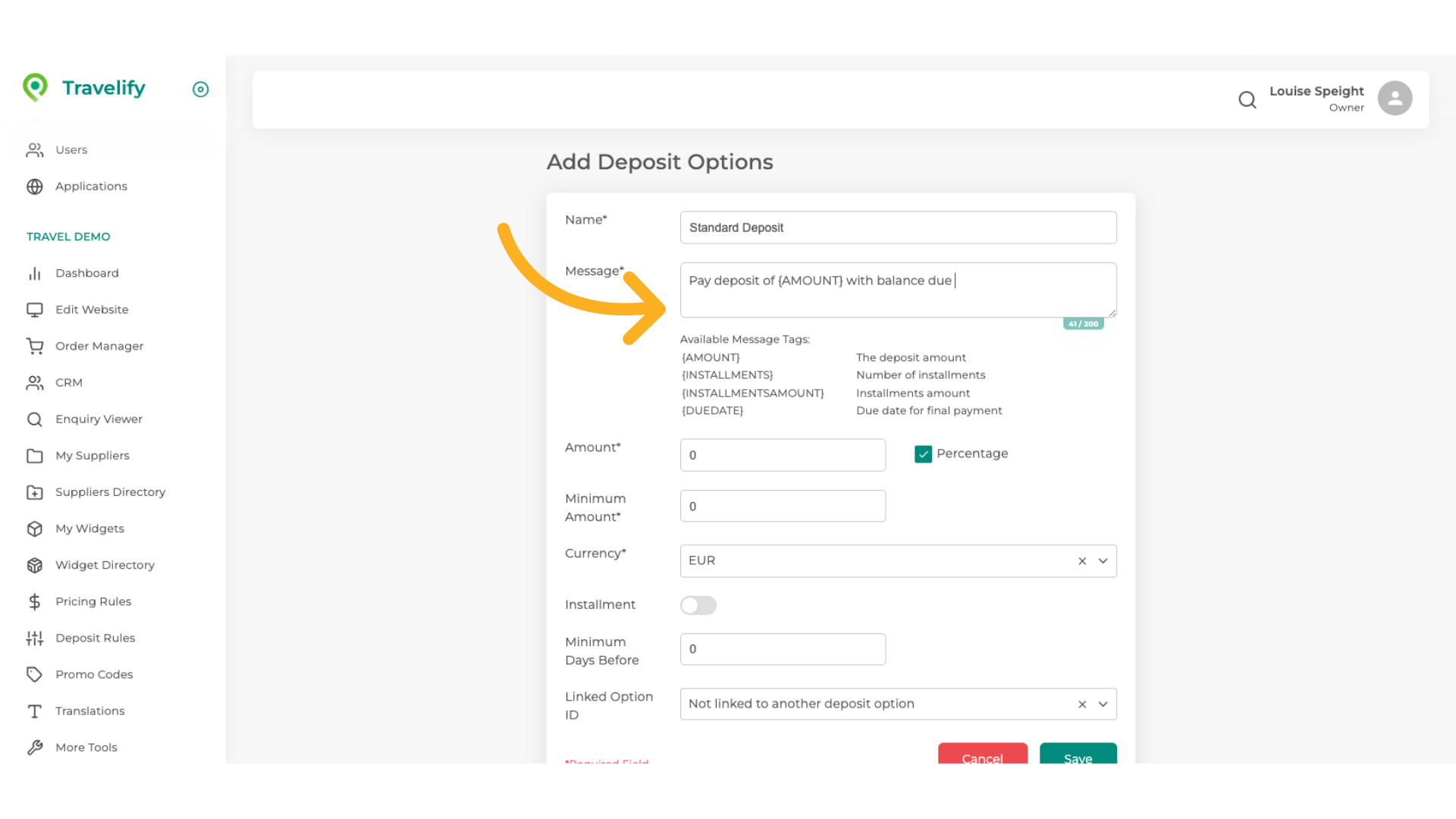The width and height of the screenshot is (1456, 819).
Task: Click the CRM people icon
Action: [x=35, y=382]
